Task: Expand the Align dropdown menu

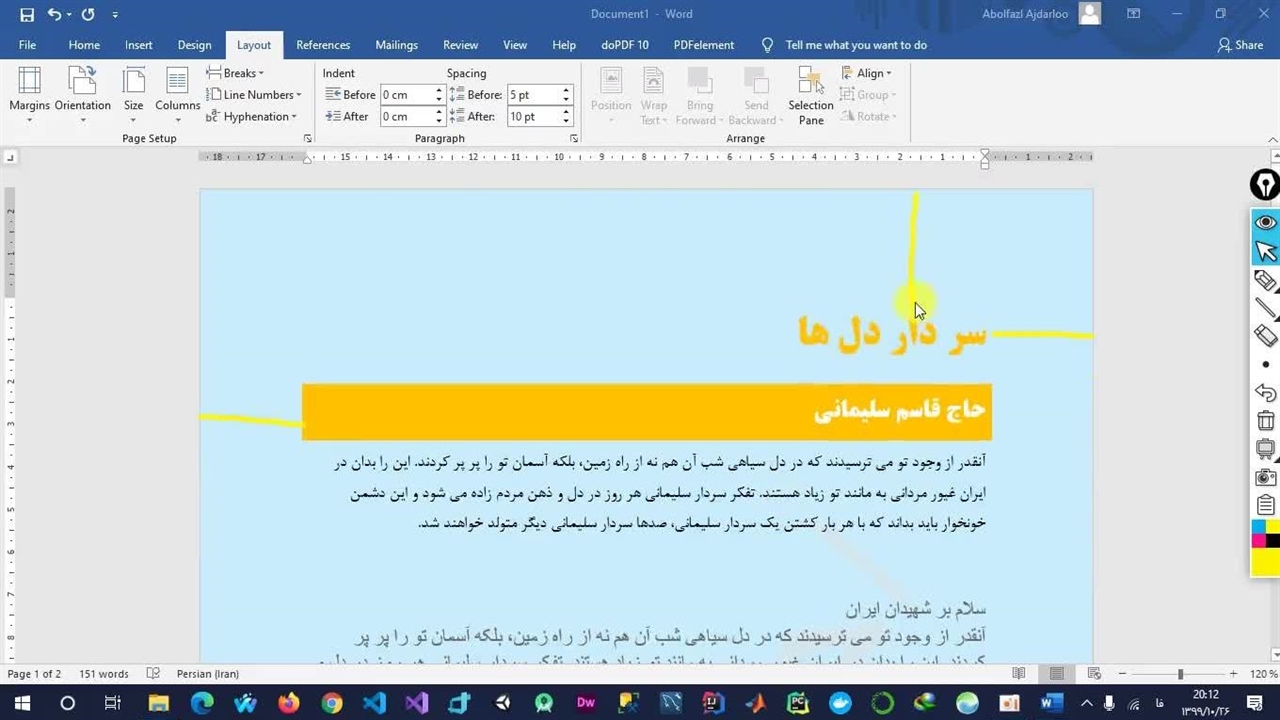Action: [867, 73]
